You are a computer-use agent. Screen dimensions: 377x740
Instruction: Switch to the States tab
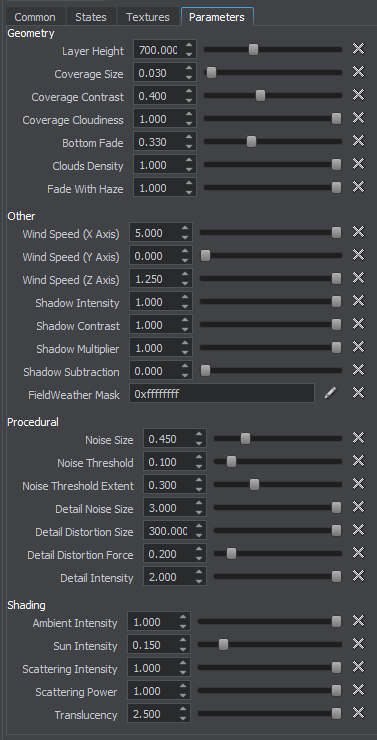pyautogui.click(x=91, y=17)
